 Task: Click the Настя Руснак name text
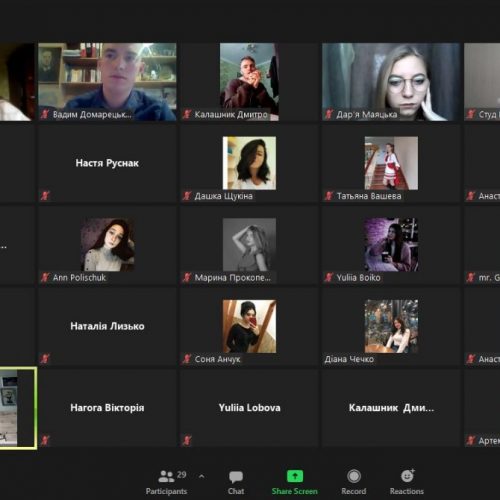pos(107,163)
